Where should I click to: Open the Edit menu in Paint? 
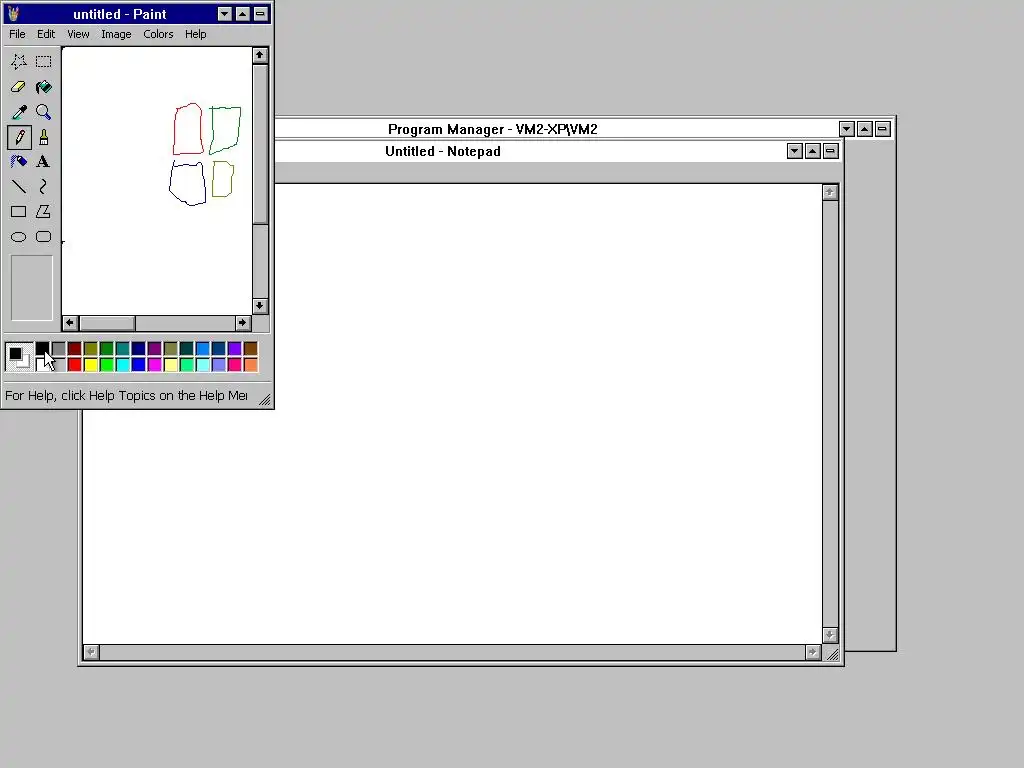pos(46,34)
